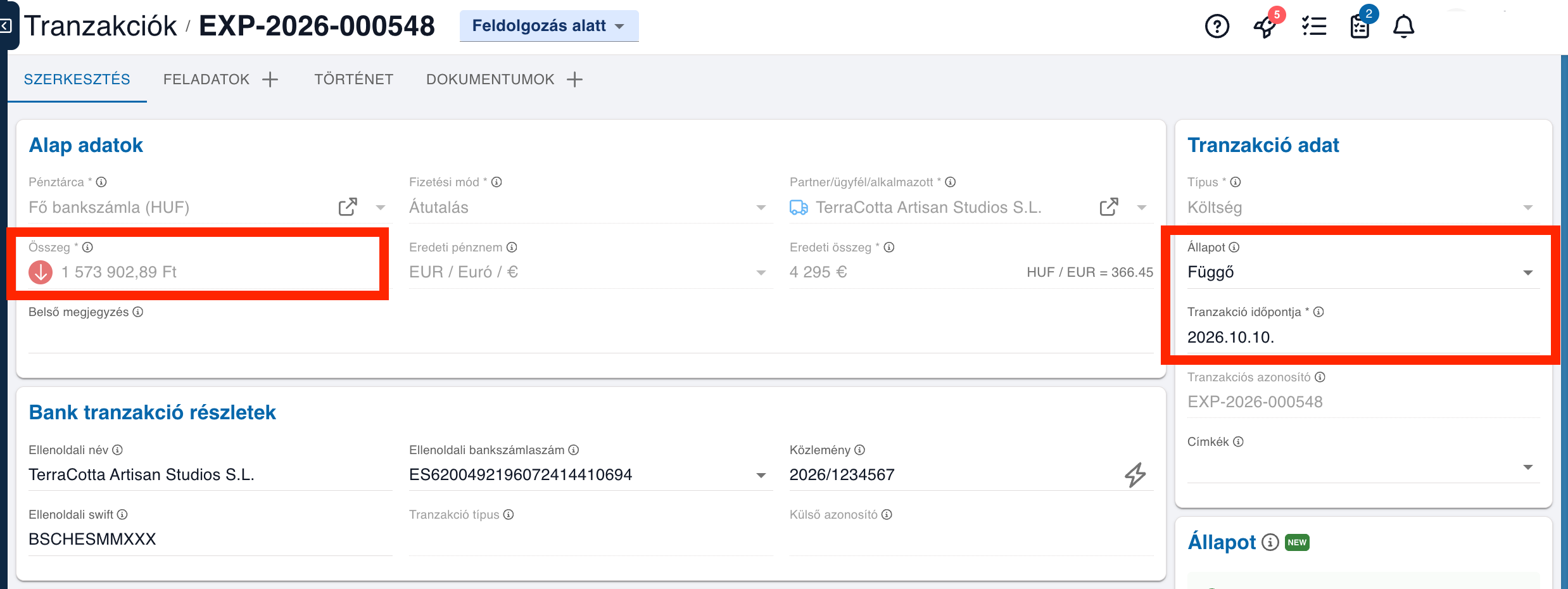Switch to the DOKUMENTUMOK tab
1568x589 pixels.
click(x=490, y=79)
